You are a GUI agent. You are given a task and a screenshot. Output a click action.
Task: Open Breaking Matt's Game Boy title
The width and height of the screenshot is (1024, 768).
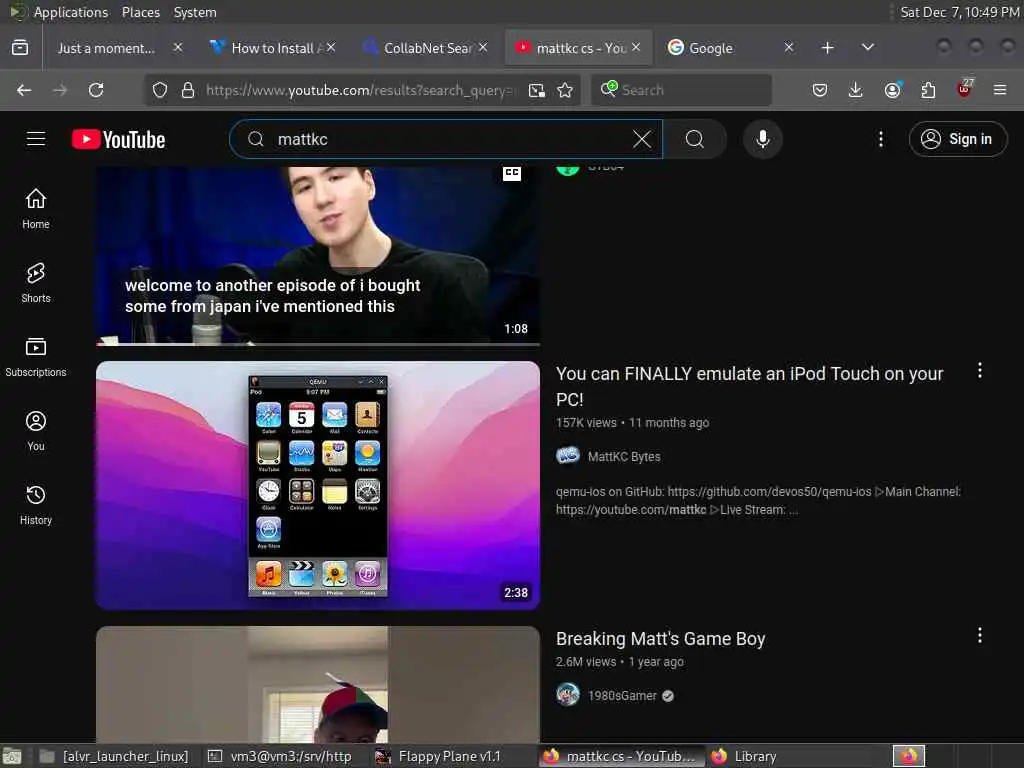click(x=660, y=639)
